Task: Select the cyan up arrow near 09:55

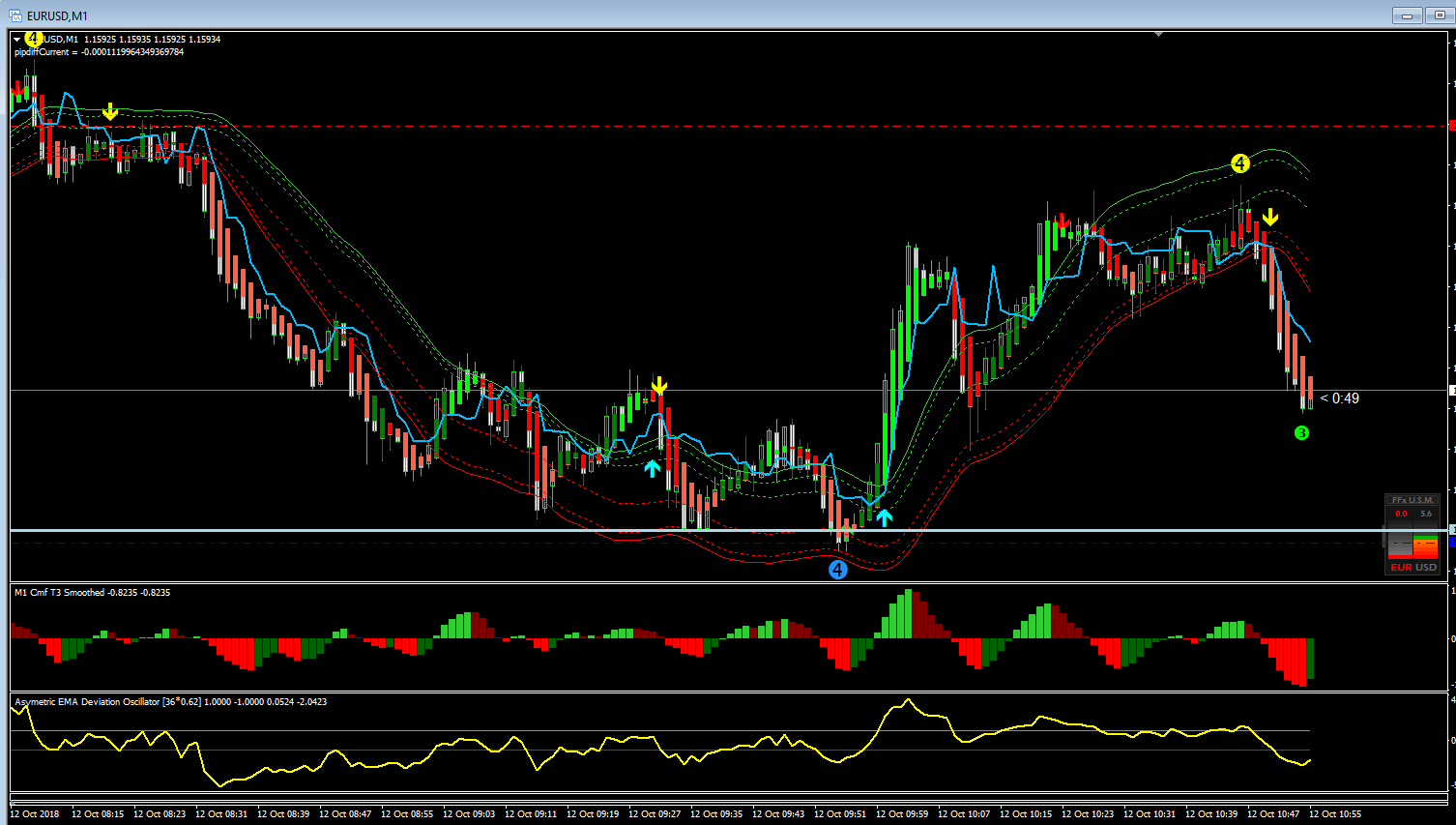Action: 885,517
